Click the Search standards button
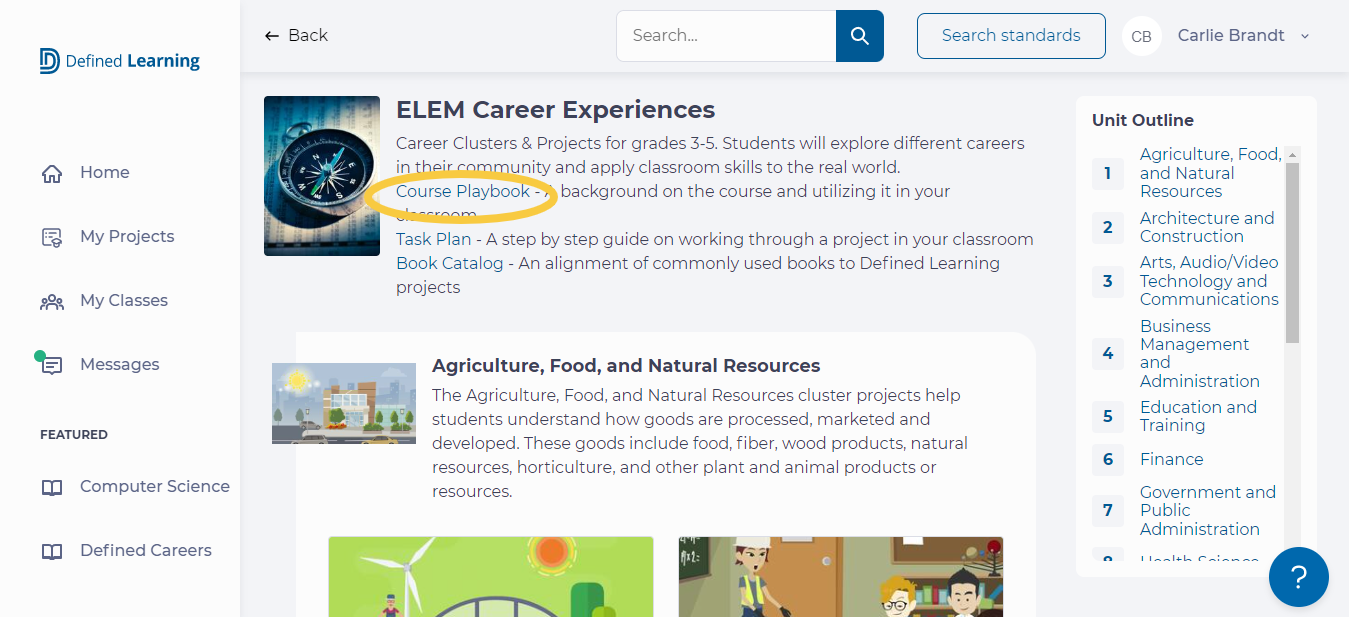The image size is (1349, 617). tap(1011, 36)
